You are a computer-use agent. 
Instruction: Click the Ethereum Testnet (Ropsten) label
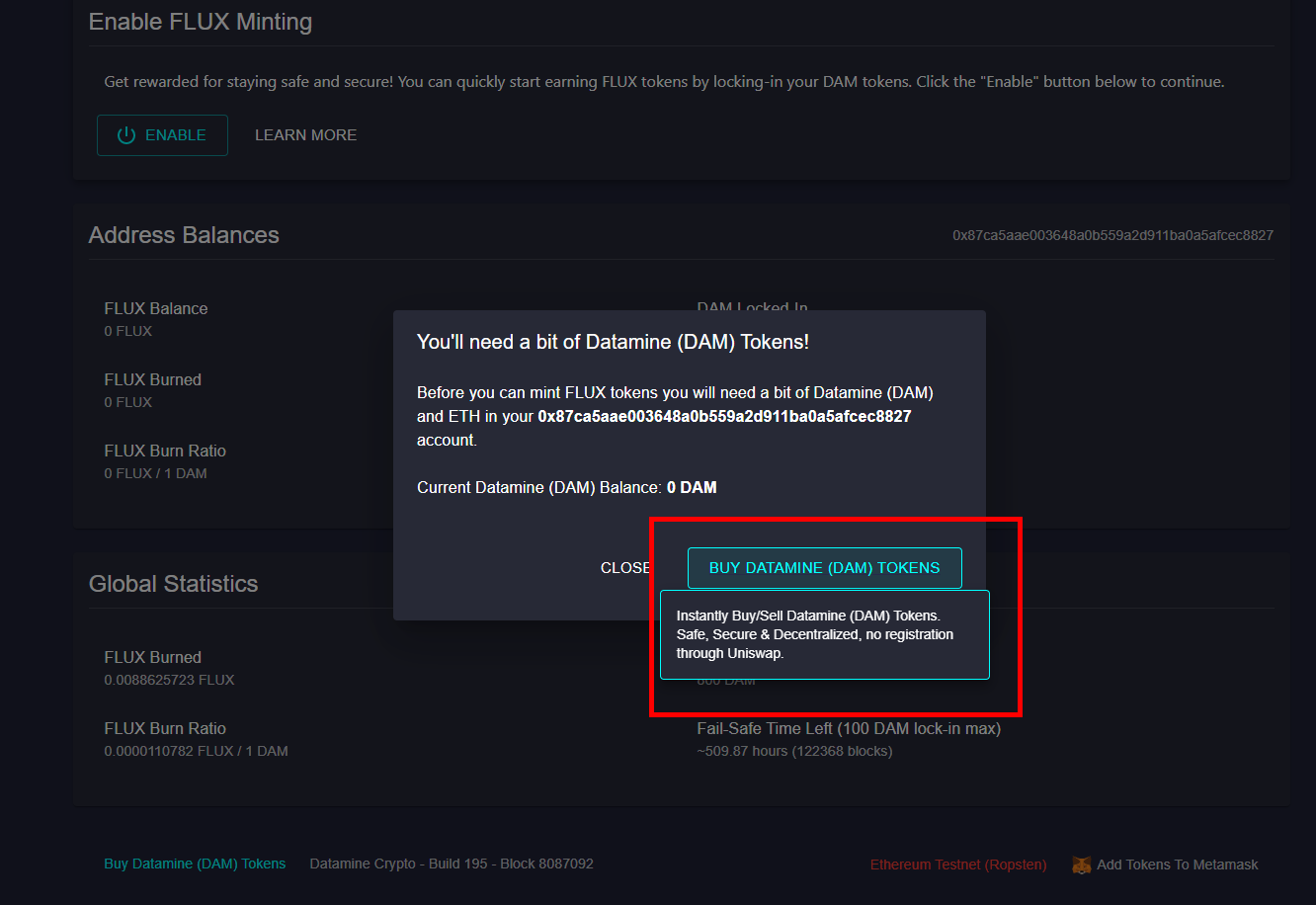(x=958, y=864)
